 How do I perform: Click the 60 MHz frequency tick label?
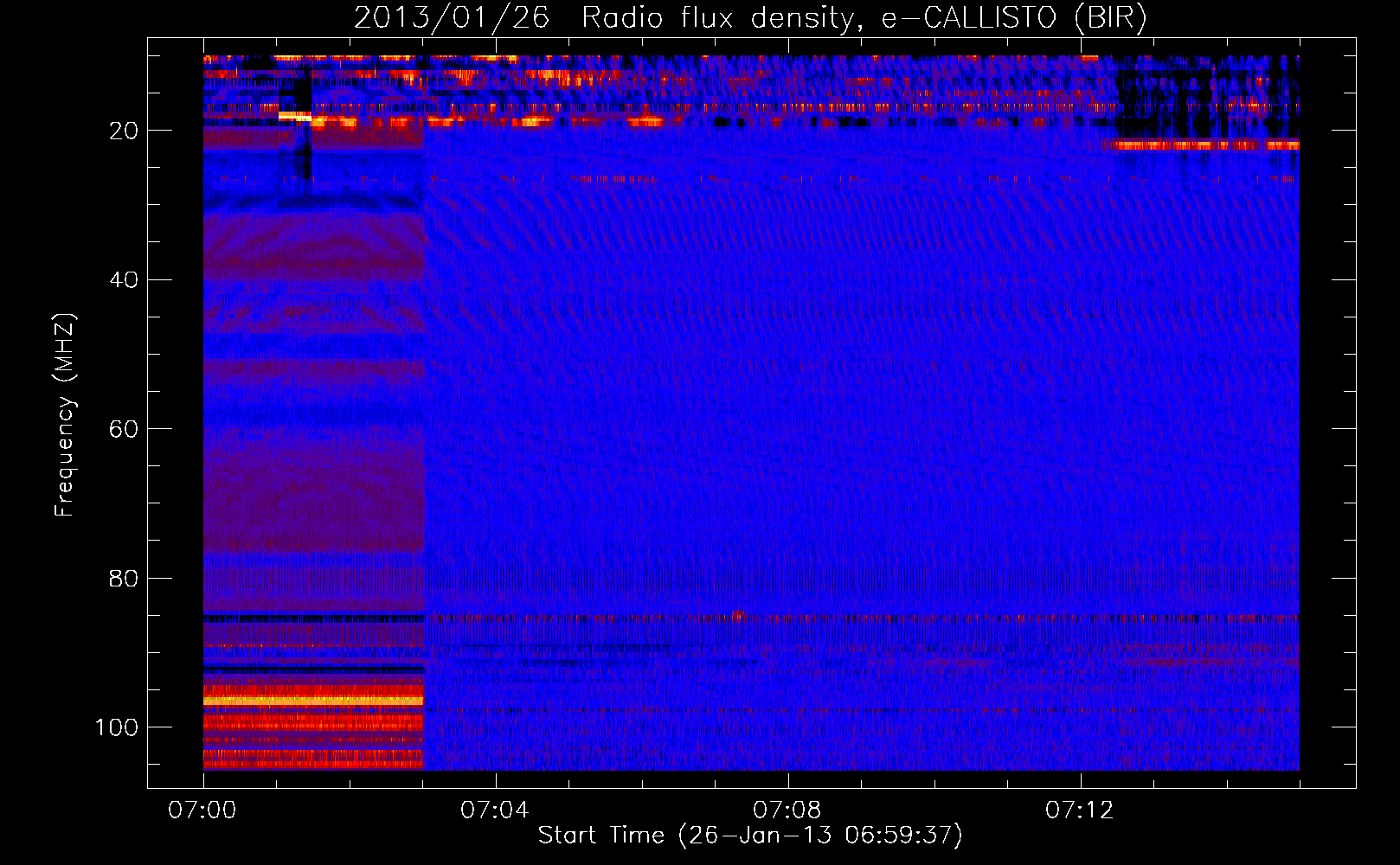[x=124, y=429]
